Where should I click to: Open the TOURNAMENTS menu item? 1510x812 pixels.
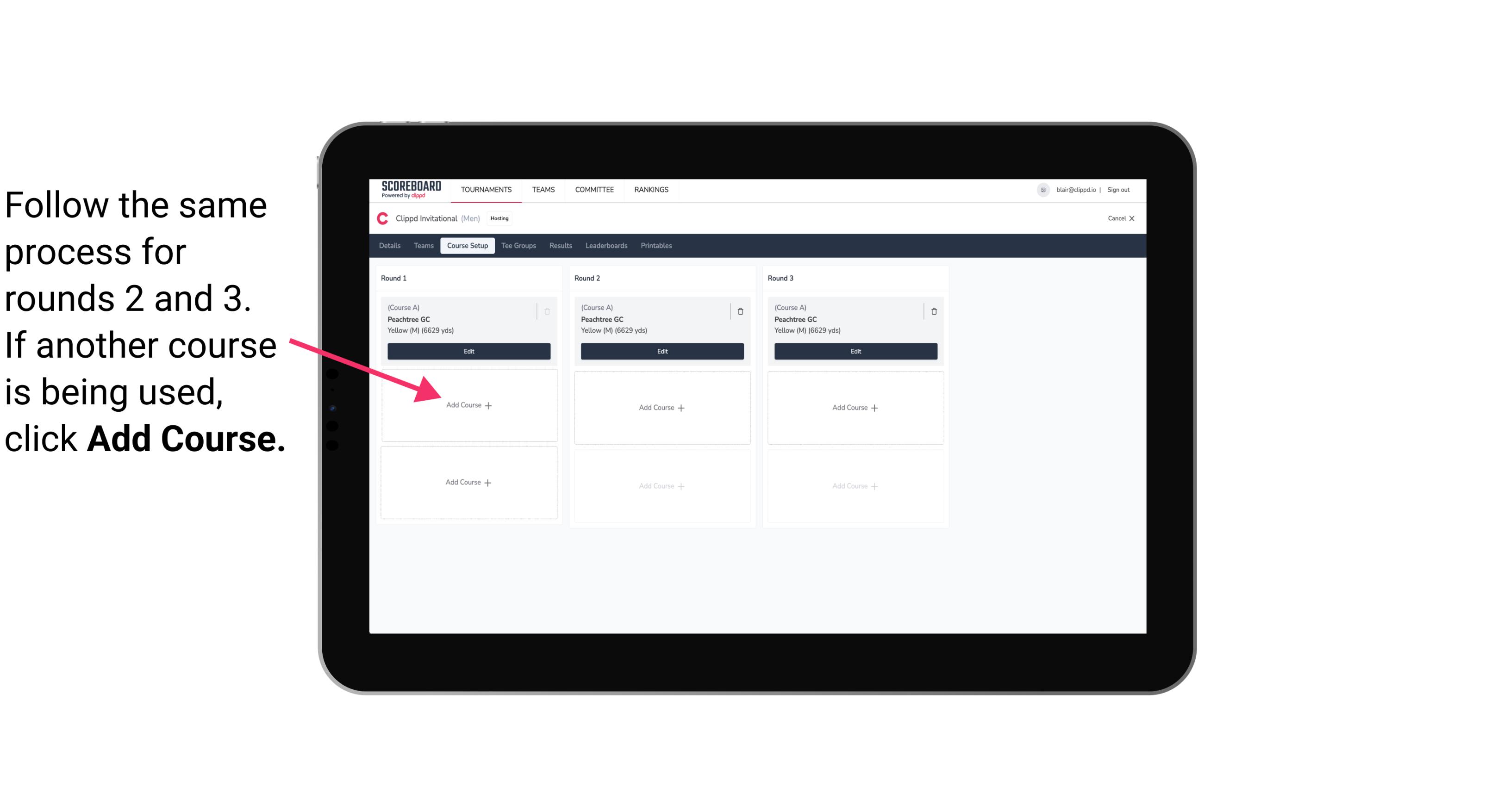click(x=487, y=189)
